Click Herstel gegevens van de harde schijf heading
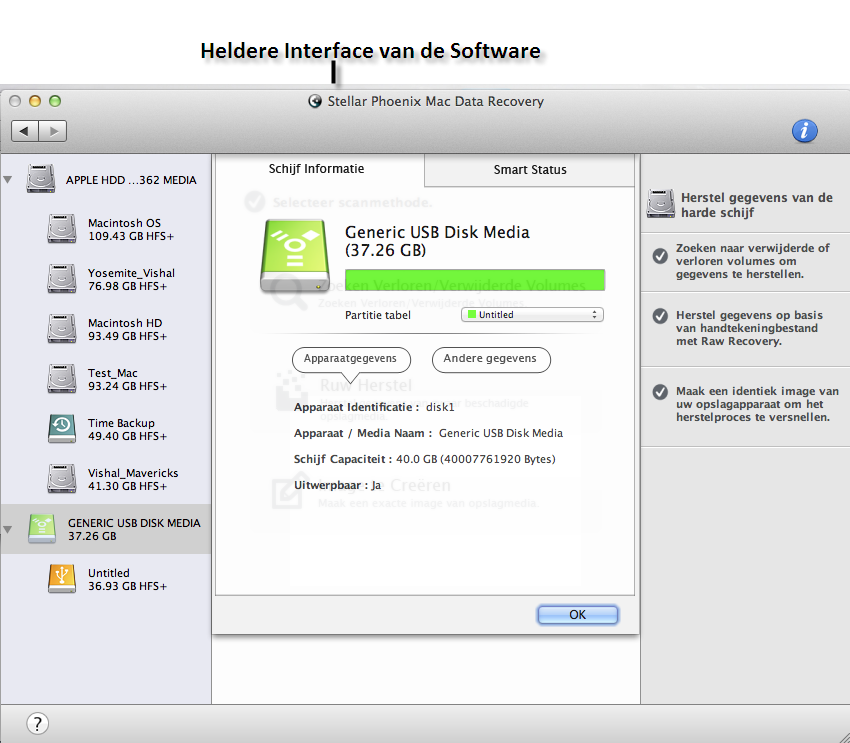 757,205
